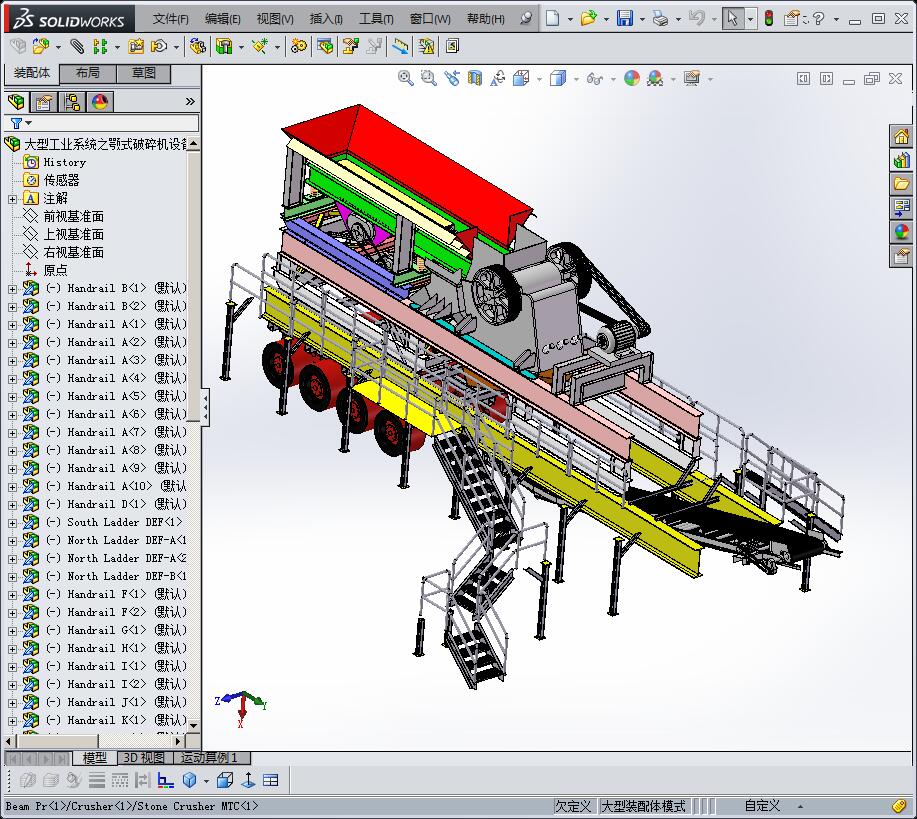Open the 视图(V) menu
The width and height of the screenshot is (917, 819).
pos(275,19)
